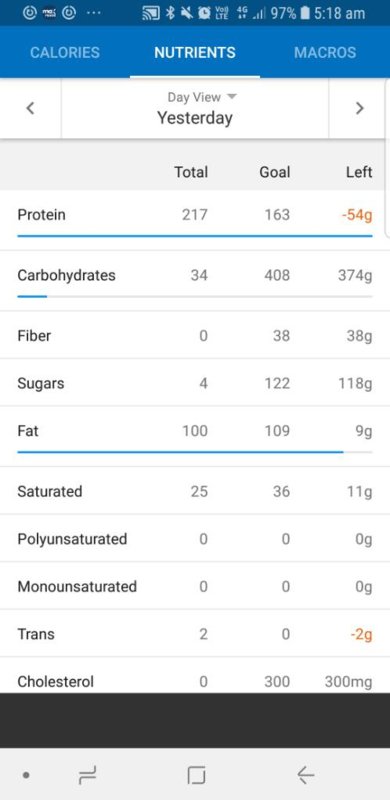Tap the Saturated fat row
This screenshot has width=390, height=800.
(195, 491)
